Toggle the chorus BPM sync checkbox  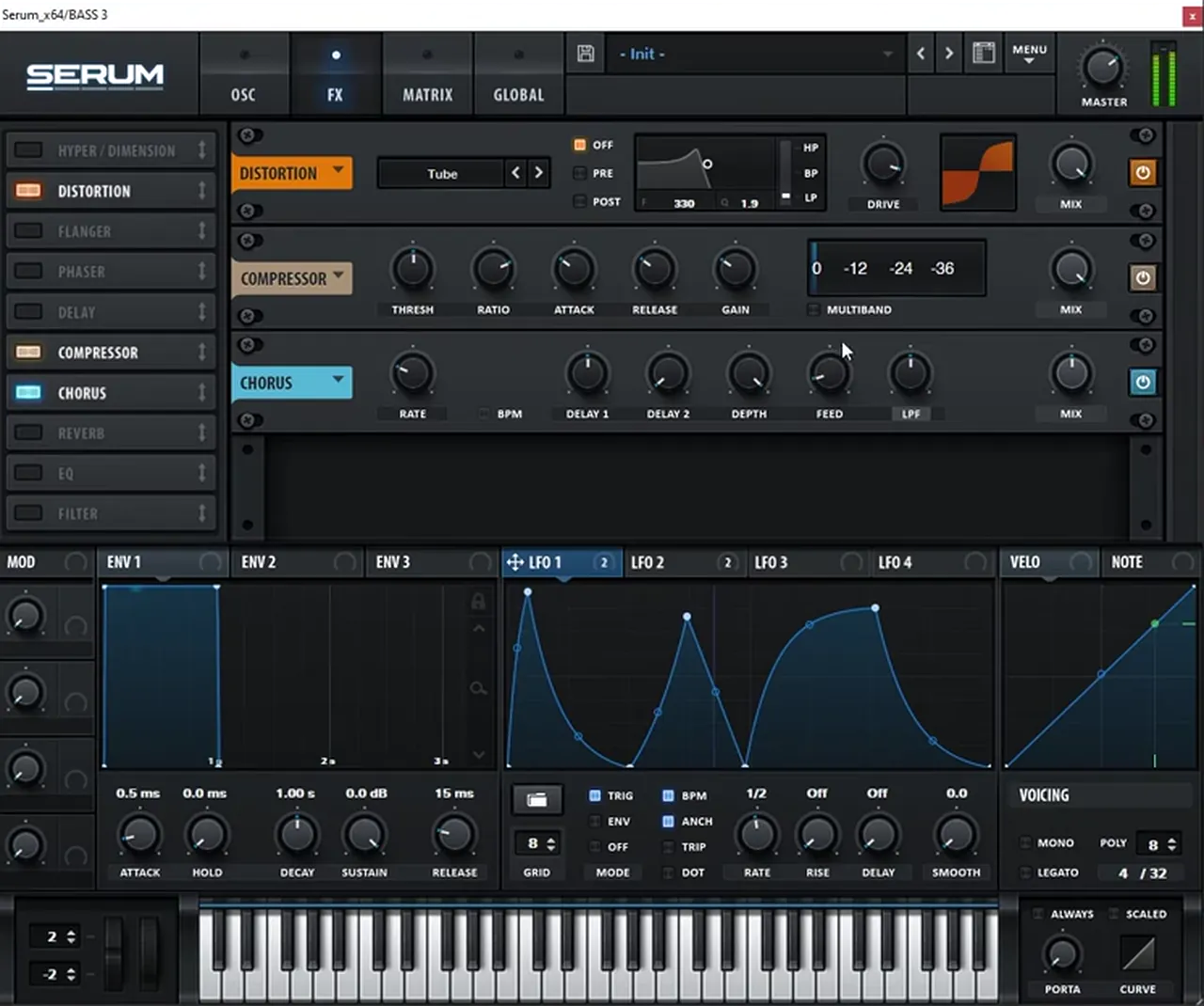[483, 414]
